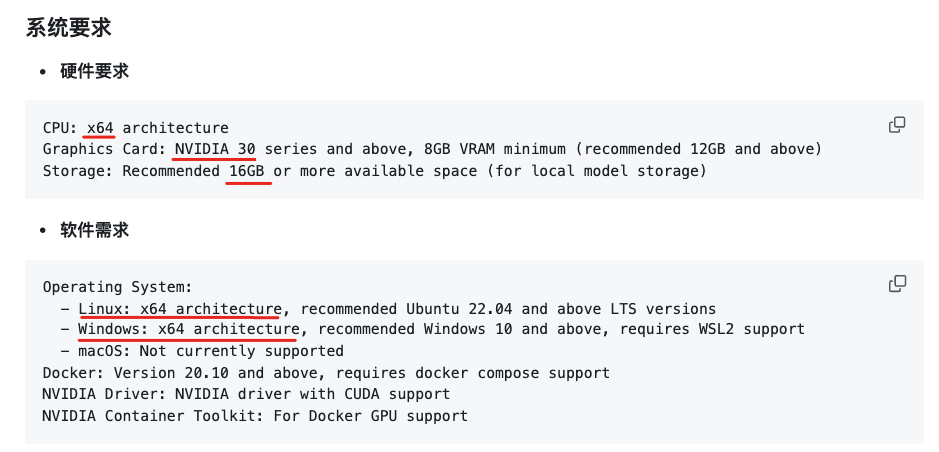Click the 系统要求 heading
Viewport: 939px width, 452px height.
(69, 28)
